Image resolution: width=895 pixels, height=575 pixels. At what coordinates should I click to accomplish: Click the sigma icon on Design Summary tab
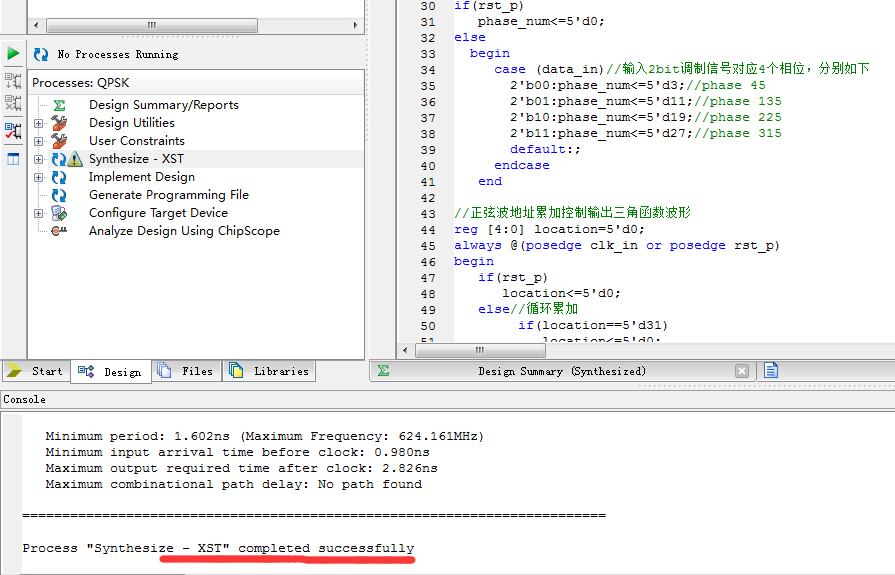[x=384, y=371]
